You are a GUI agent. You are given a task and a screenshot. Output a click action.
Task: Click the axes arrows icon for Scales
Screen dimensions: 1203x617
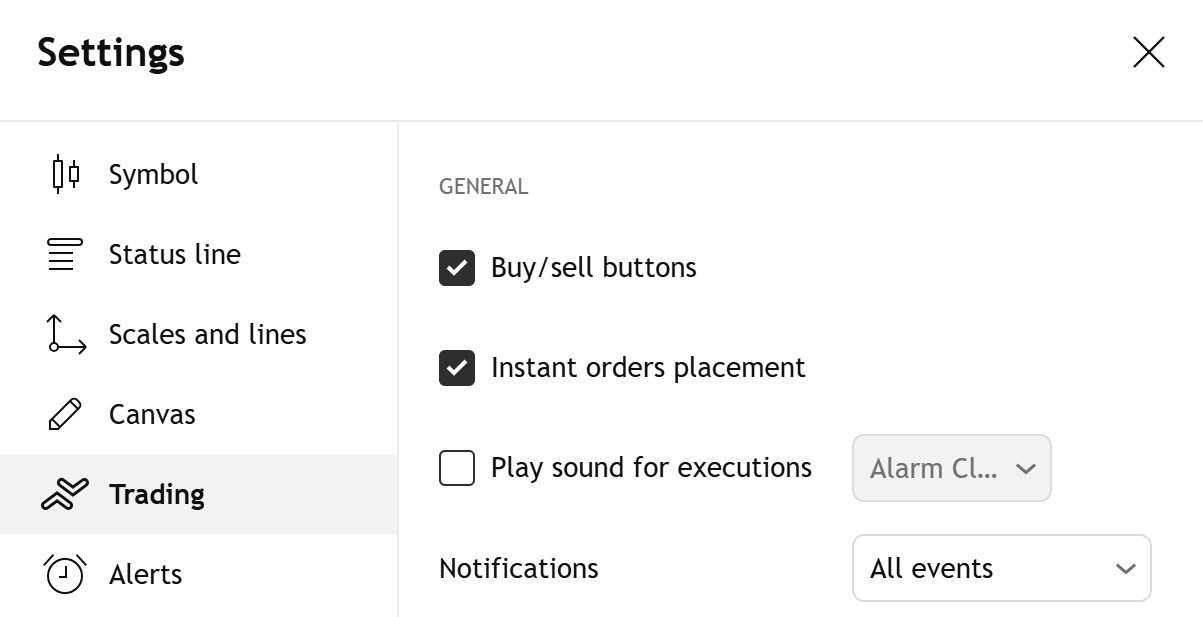(x=65, y=334)
